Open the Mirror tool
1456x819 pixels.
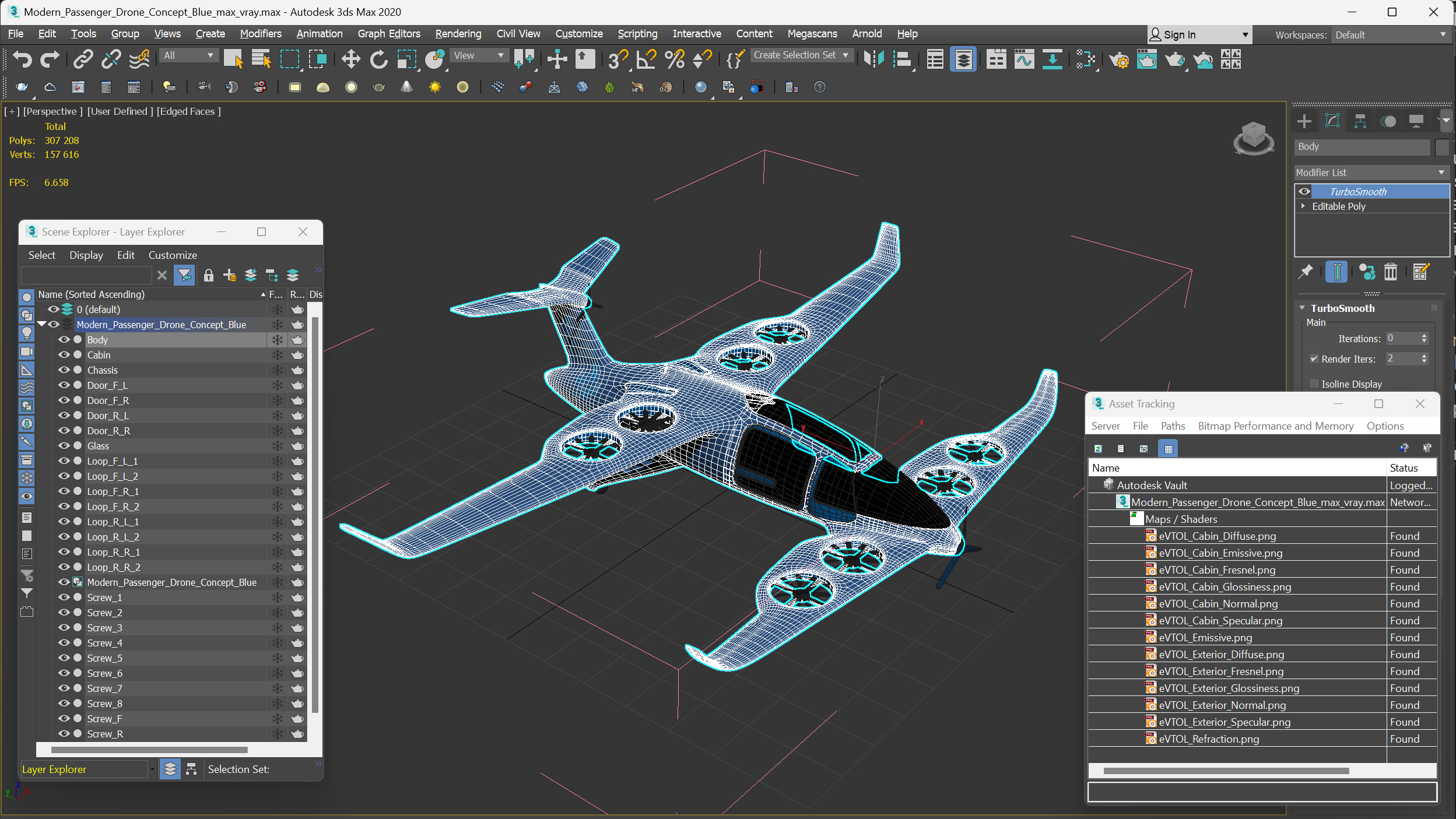[x=873, y=59]
